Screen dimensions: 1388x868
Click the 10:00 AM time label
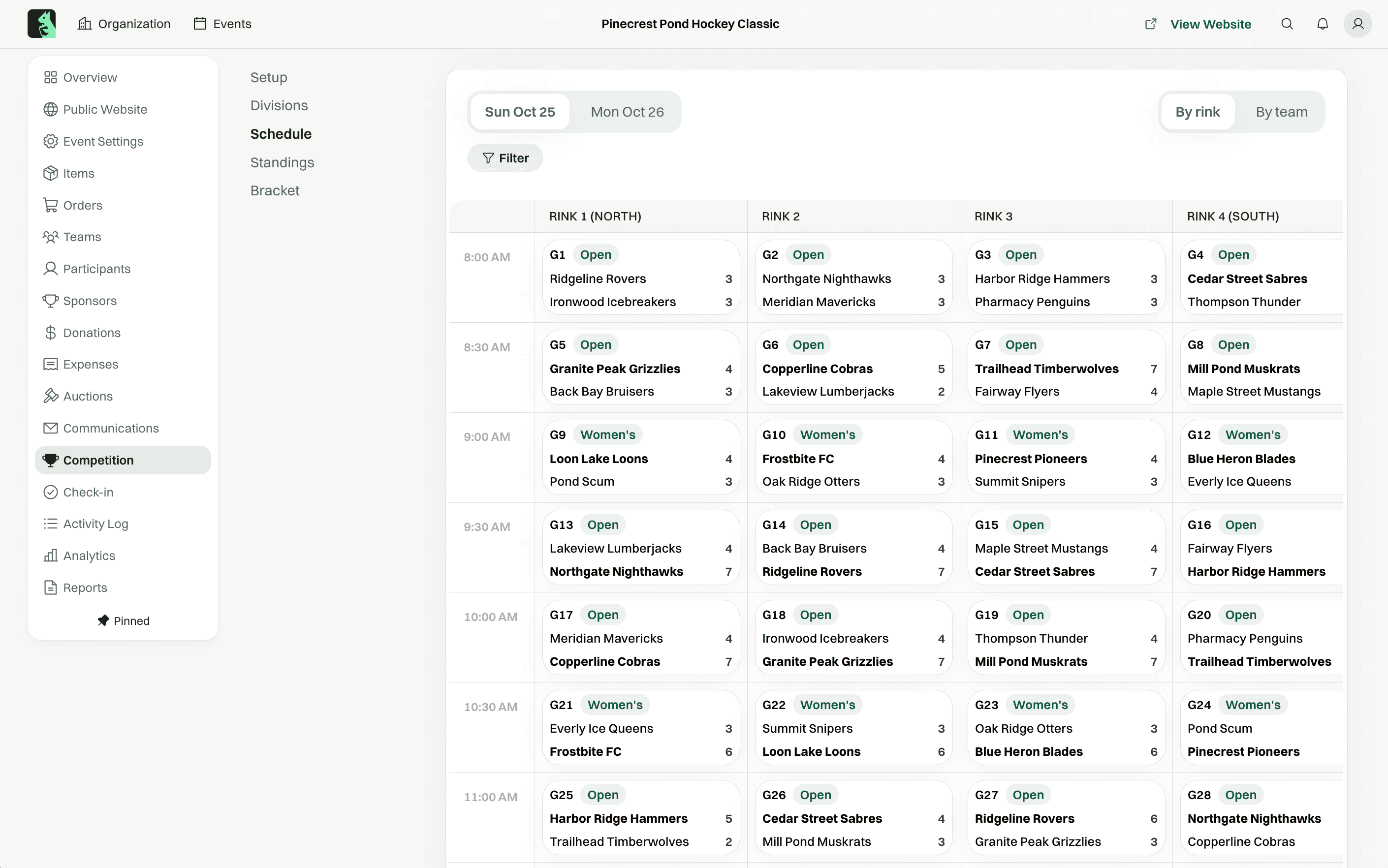coord(490,617)
